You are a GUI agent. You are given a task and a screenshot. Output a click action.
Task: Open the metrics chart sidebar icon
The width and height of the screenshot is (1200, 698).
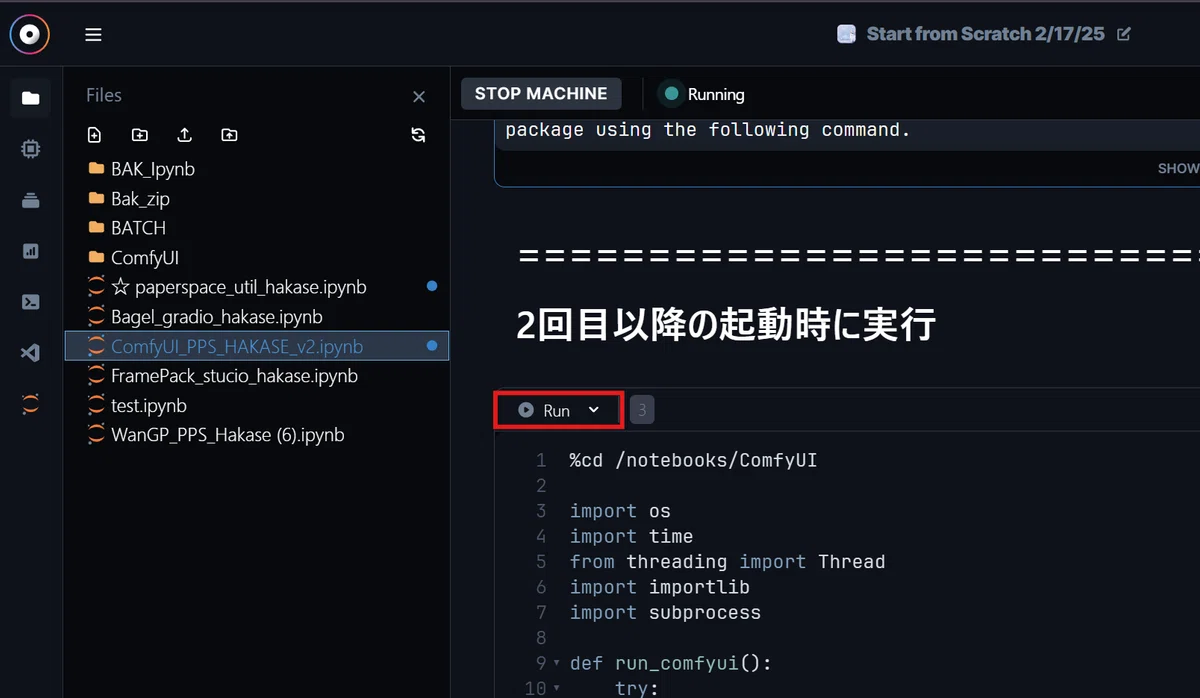pyautogui.click(x=30, y=251)
